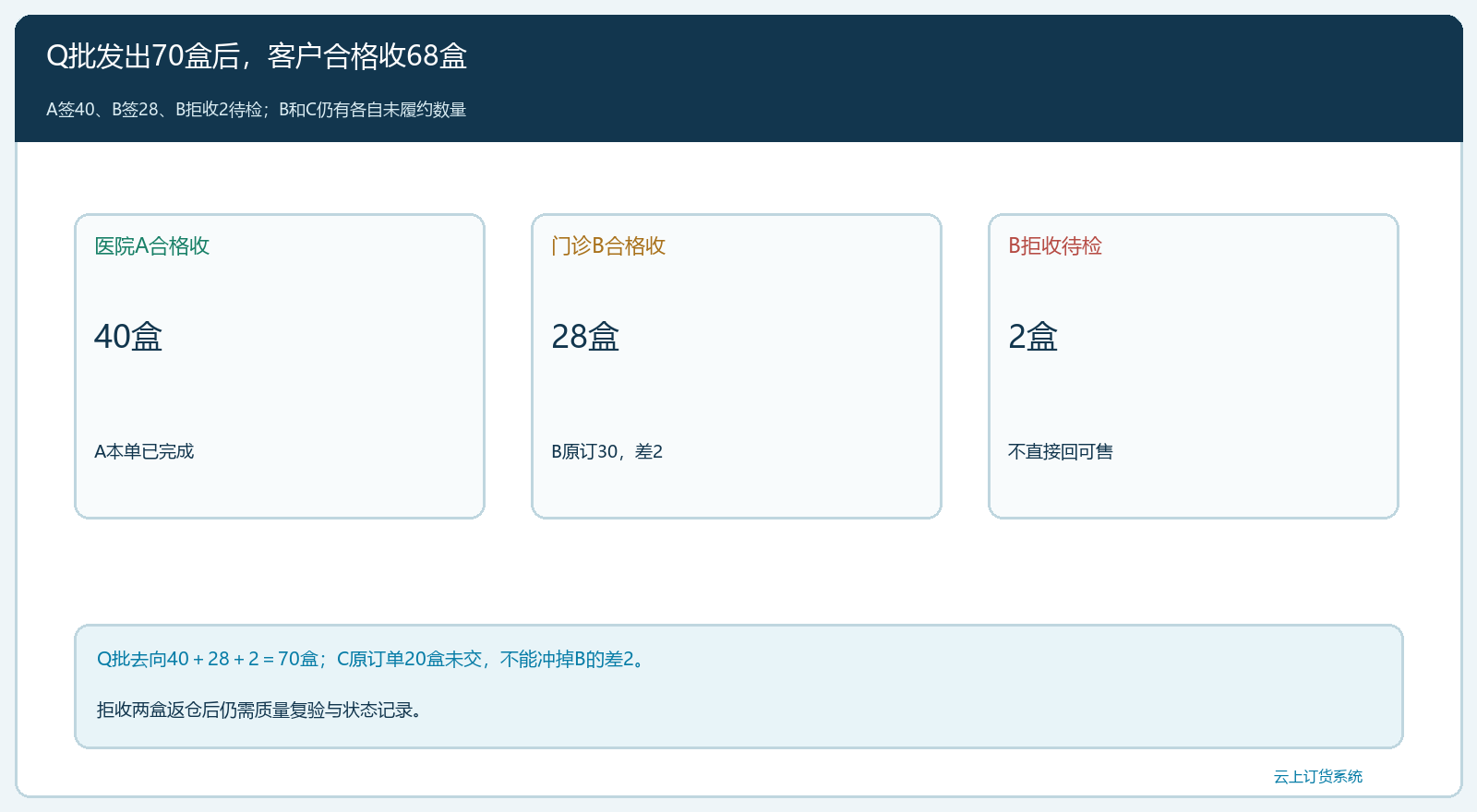Select the 'B拒收待检' card heading
Screen dimensions: 1477x812
click(x=1055, y=245)
